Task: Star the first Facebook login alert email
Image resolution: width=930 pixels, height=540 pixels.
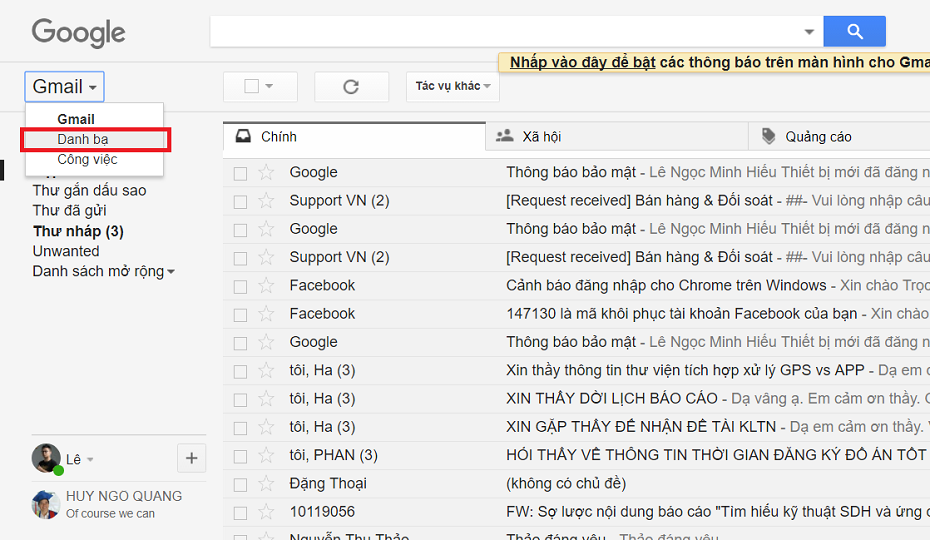Action: pyautogui.click(x=266, y=286)
